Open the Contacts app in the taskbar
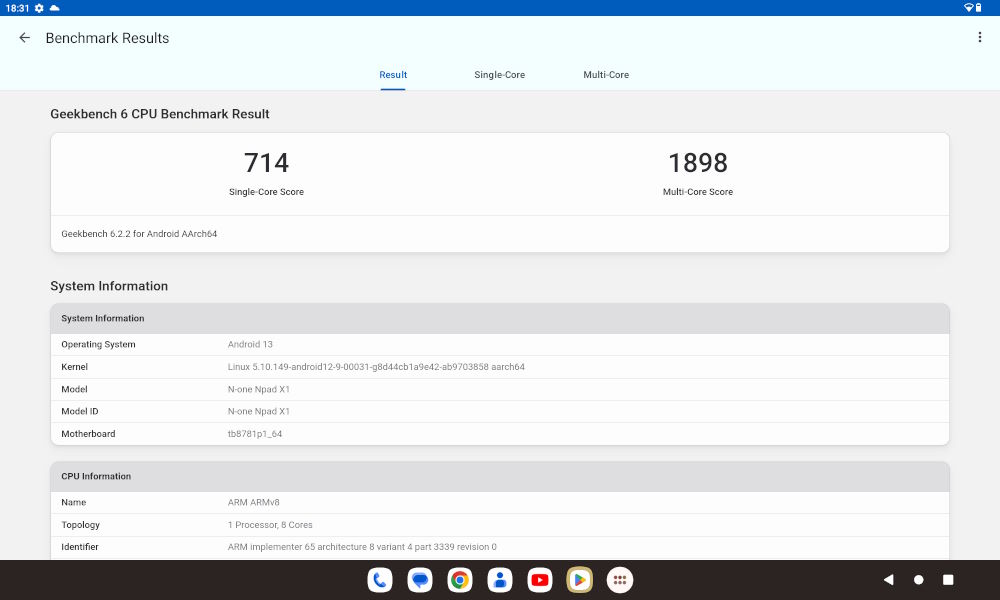Screen dimensions: 1000x600 pyautogui.click(x=500, y=580)
